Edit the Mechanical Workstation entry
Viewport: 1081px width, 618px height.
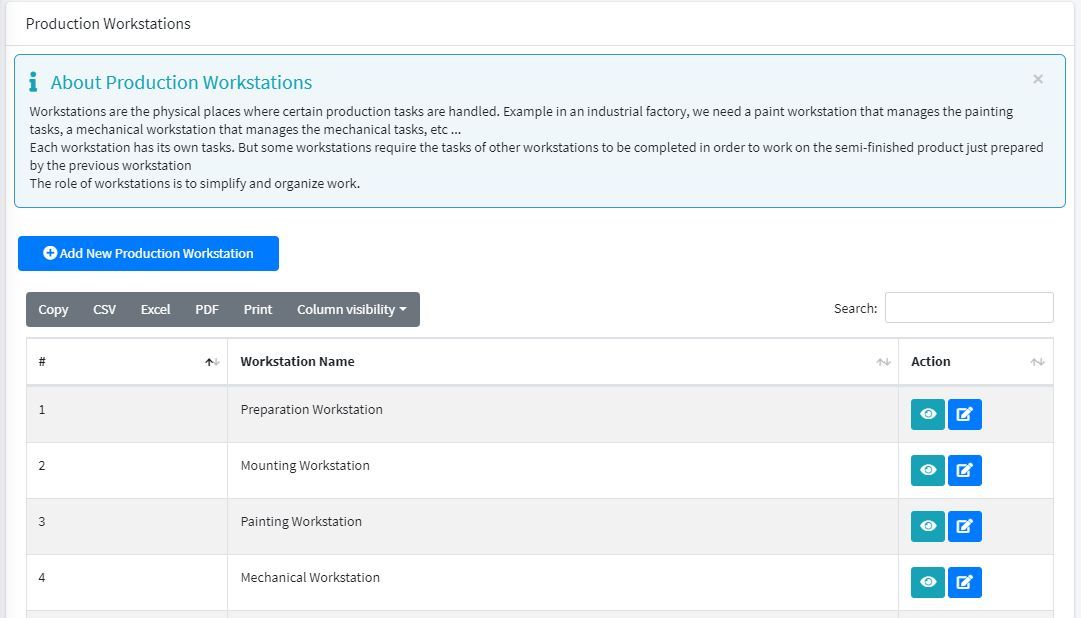point(964,582)
